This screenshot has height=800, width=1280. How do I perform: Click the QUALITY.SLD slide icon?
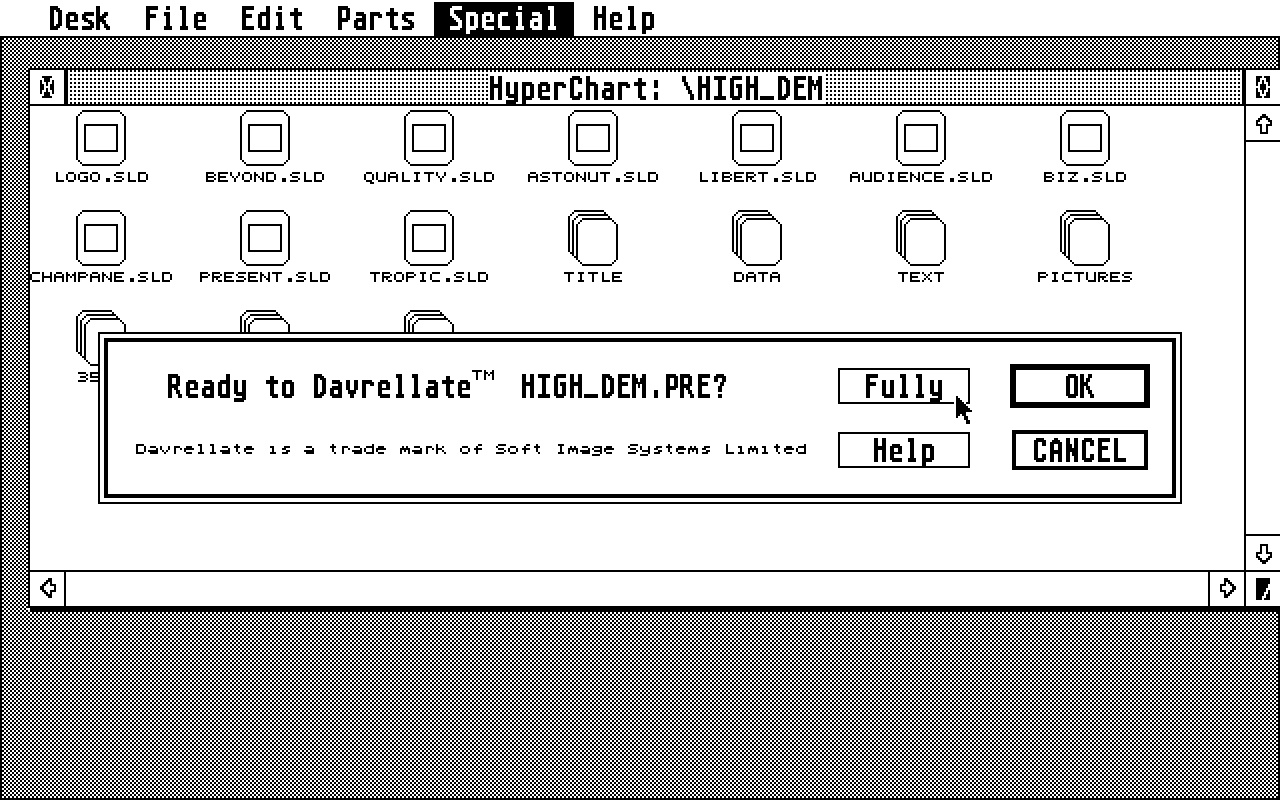tap(429, 138)
